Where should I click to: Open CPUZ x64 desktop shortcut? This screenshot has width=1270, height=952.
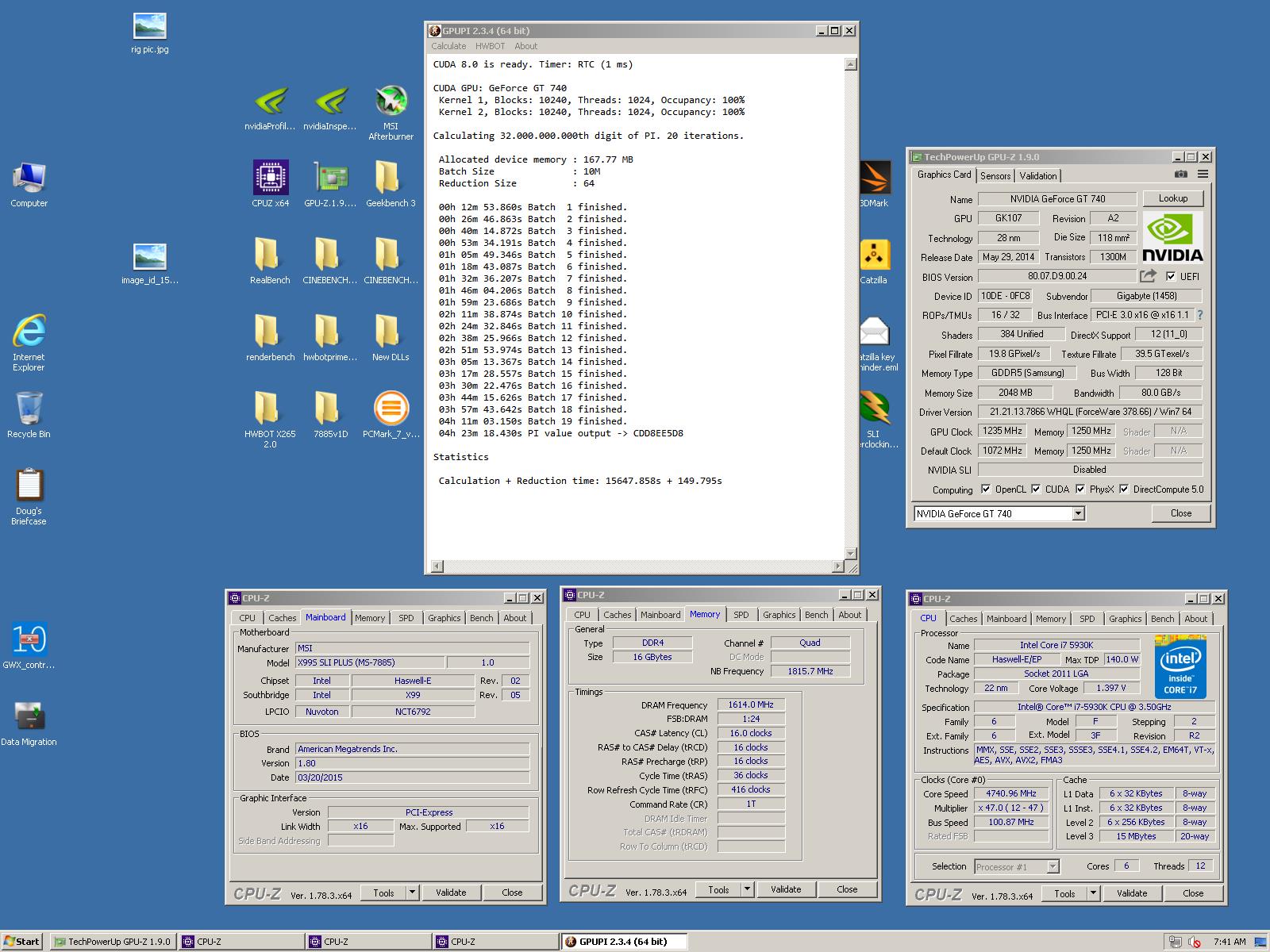click(x=271, y=183)
